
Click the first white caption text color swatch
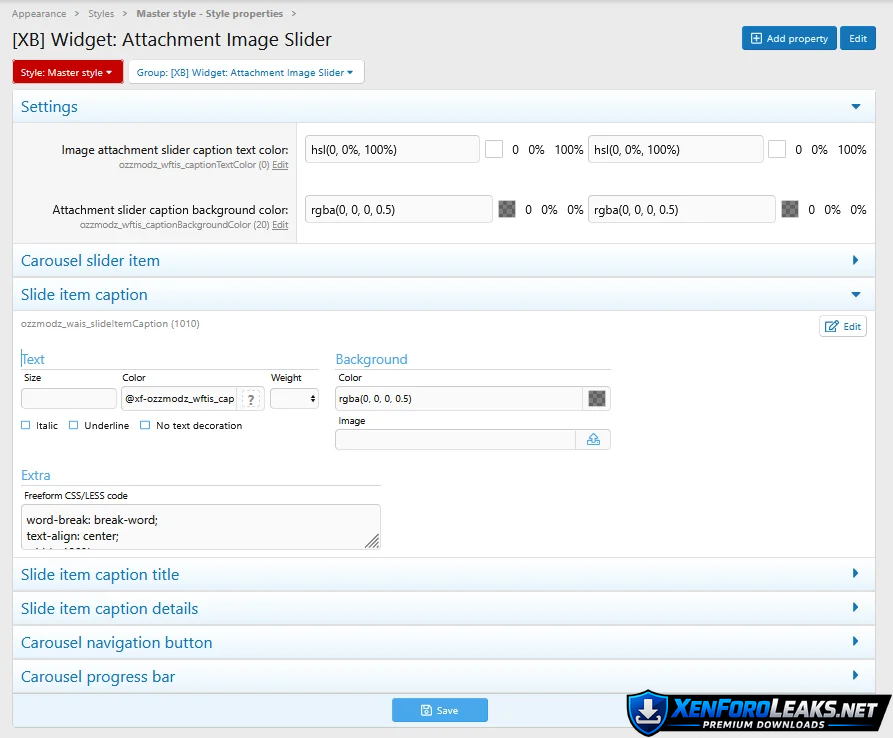coord(494,150)
